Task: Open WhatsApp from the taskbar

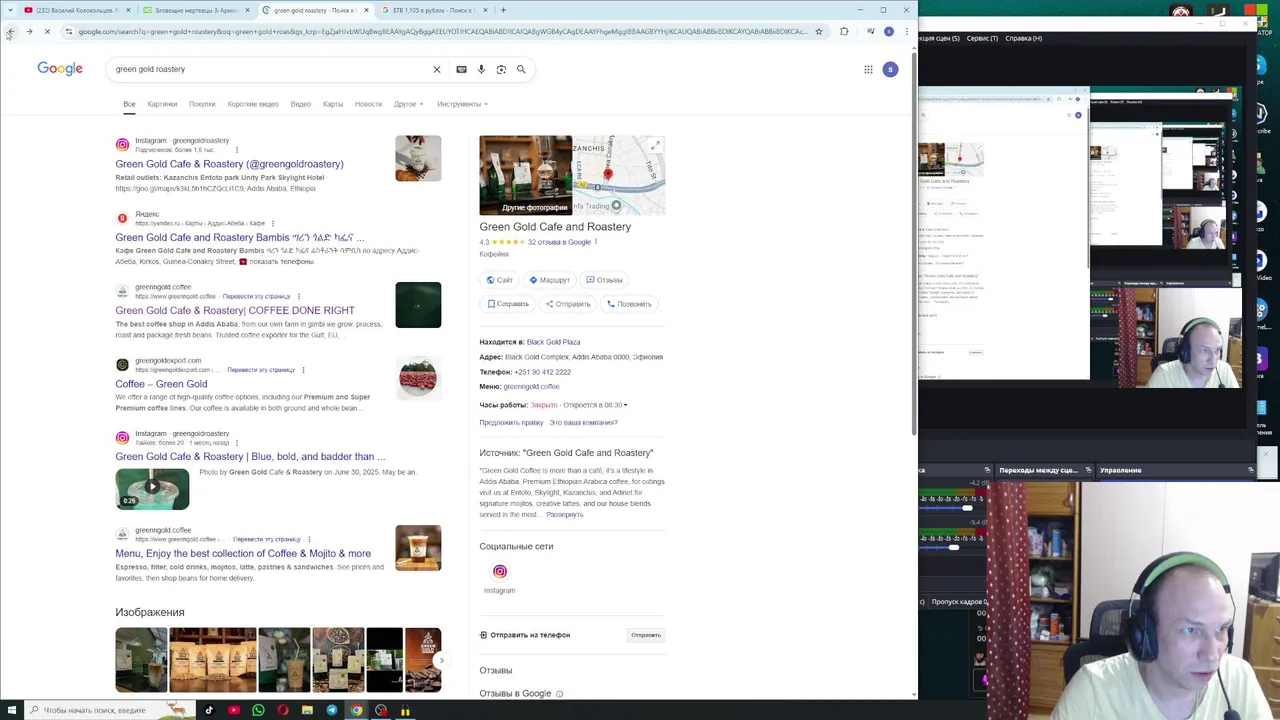Action: tap(258, 710)
